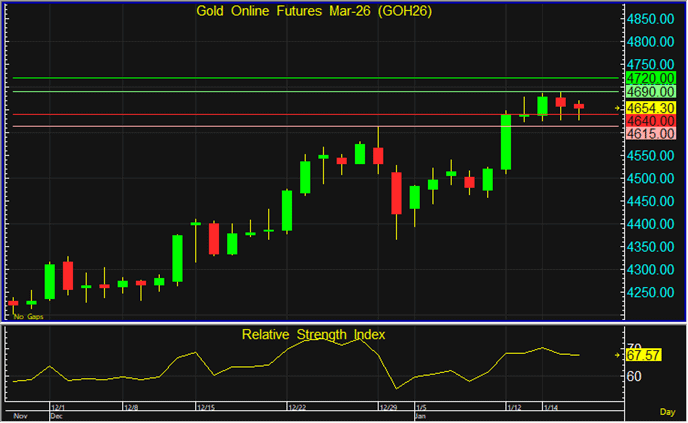Screen dimensions: 688x423
Task: Click the 12/1 date on time axis
Action: click(x=58, y=408)
